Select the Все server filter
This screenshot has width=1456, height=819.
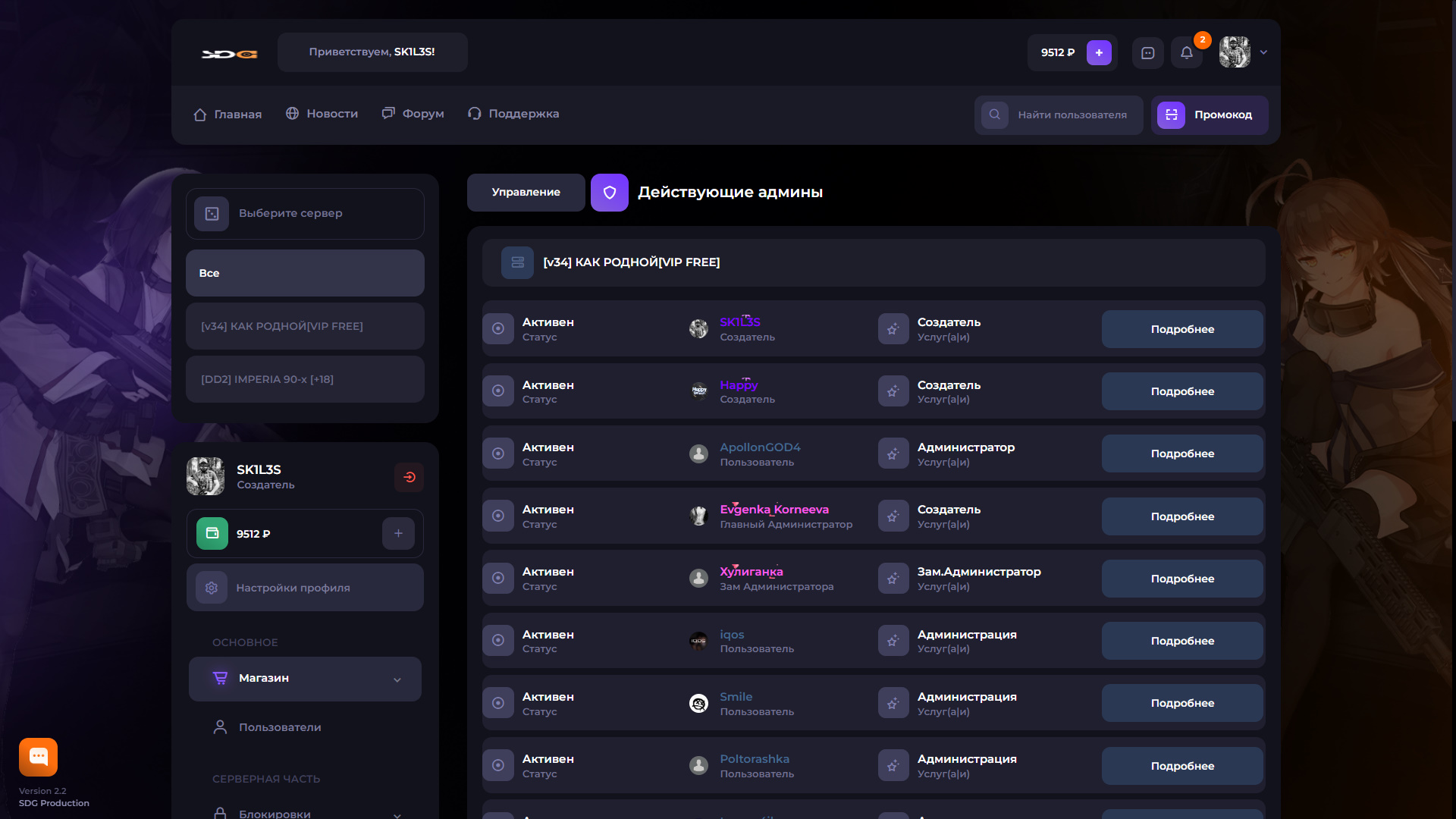(x=305, y=273)
